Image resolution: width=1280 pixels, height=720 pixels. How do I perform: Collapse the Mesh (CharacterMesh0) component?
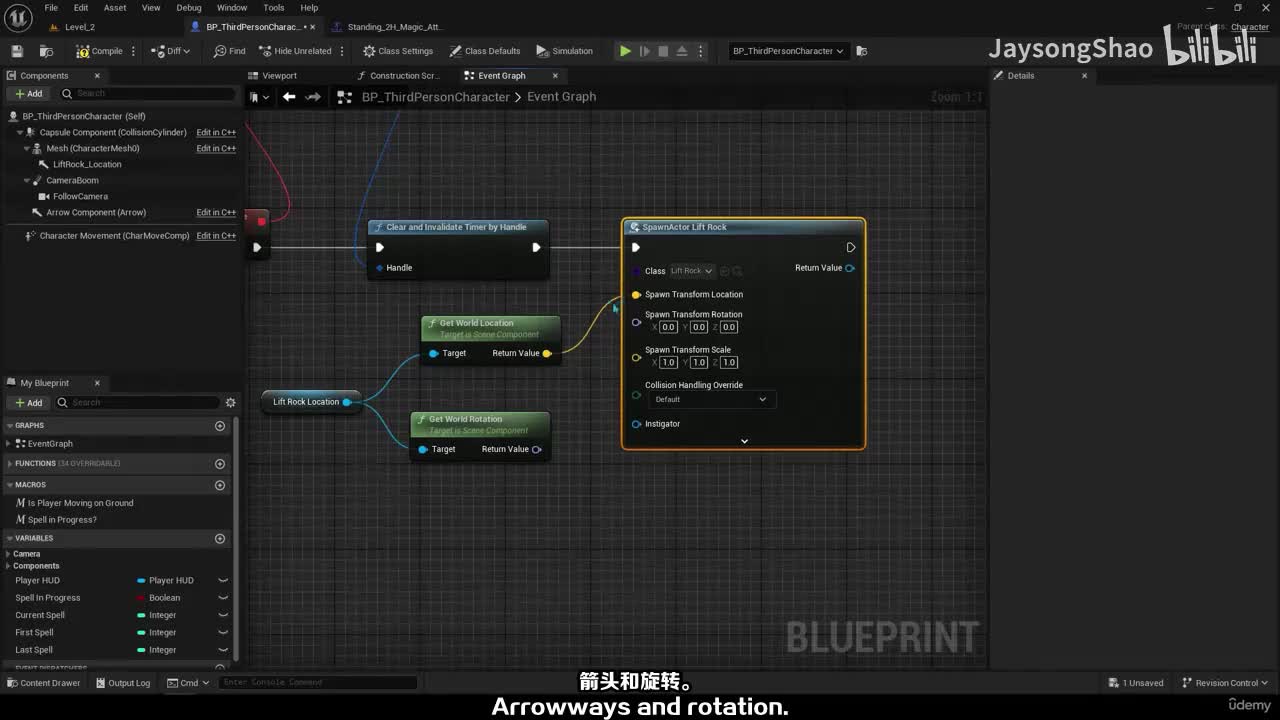28,149
